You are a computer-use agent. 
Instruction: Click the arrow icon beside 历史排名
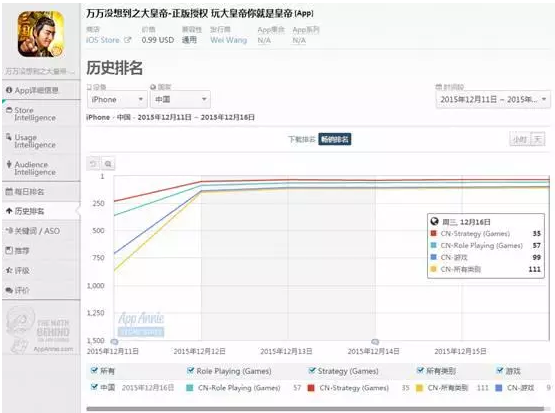(9, 211)
